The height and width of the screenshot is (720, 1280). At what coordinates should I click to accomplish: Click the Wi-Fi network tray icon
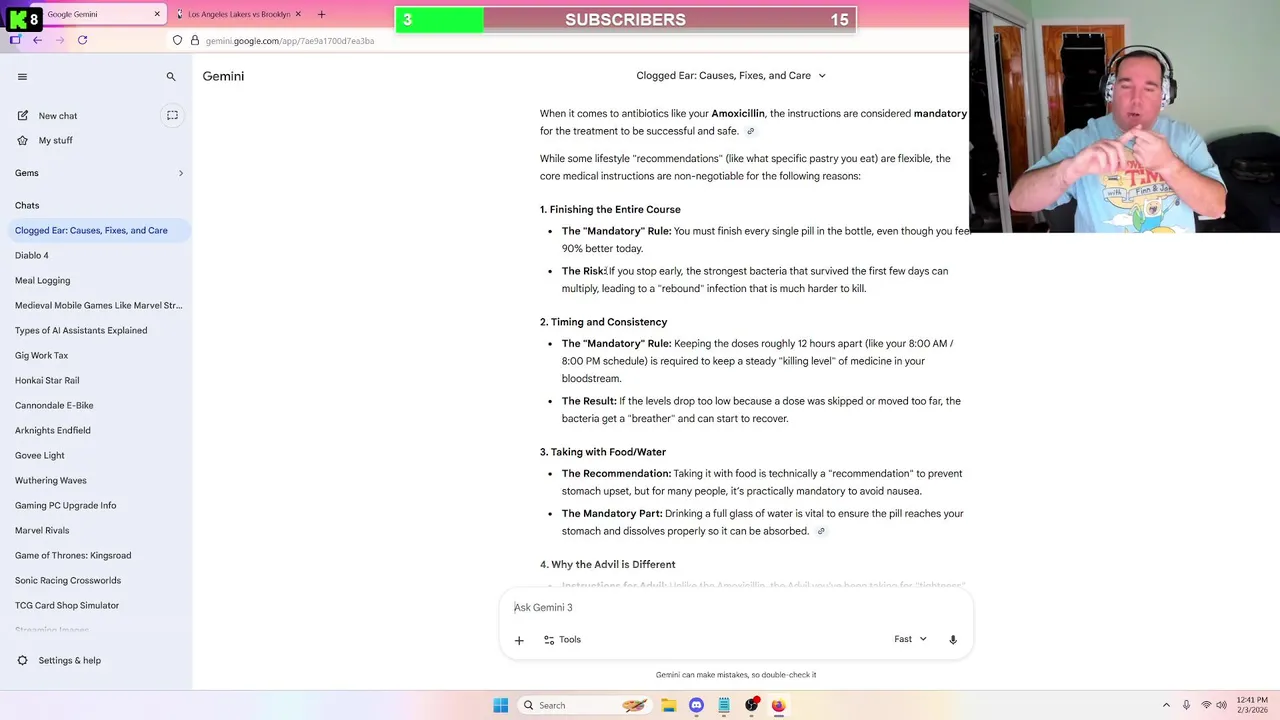[x=1206, y=705]
